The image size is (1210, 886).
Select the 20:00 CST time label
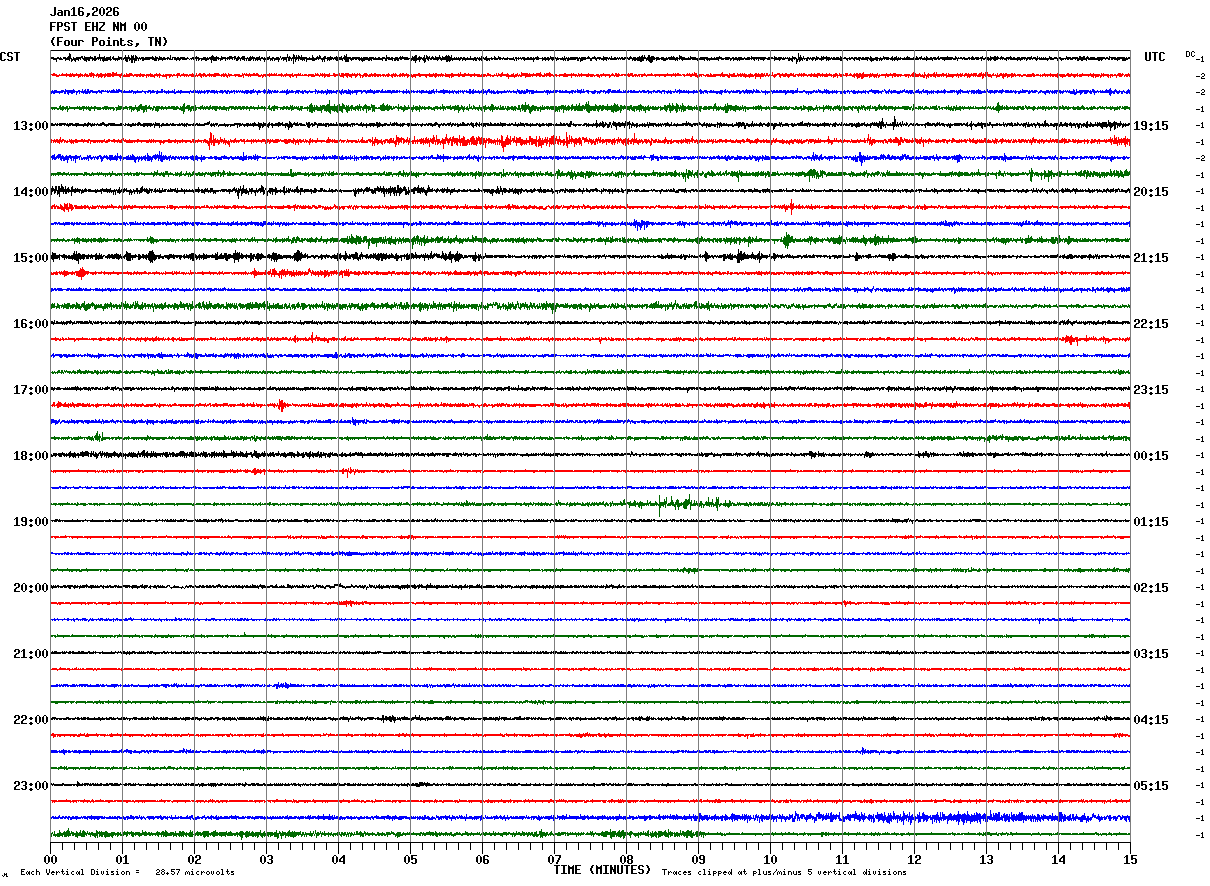point(31,588)
